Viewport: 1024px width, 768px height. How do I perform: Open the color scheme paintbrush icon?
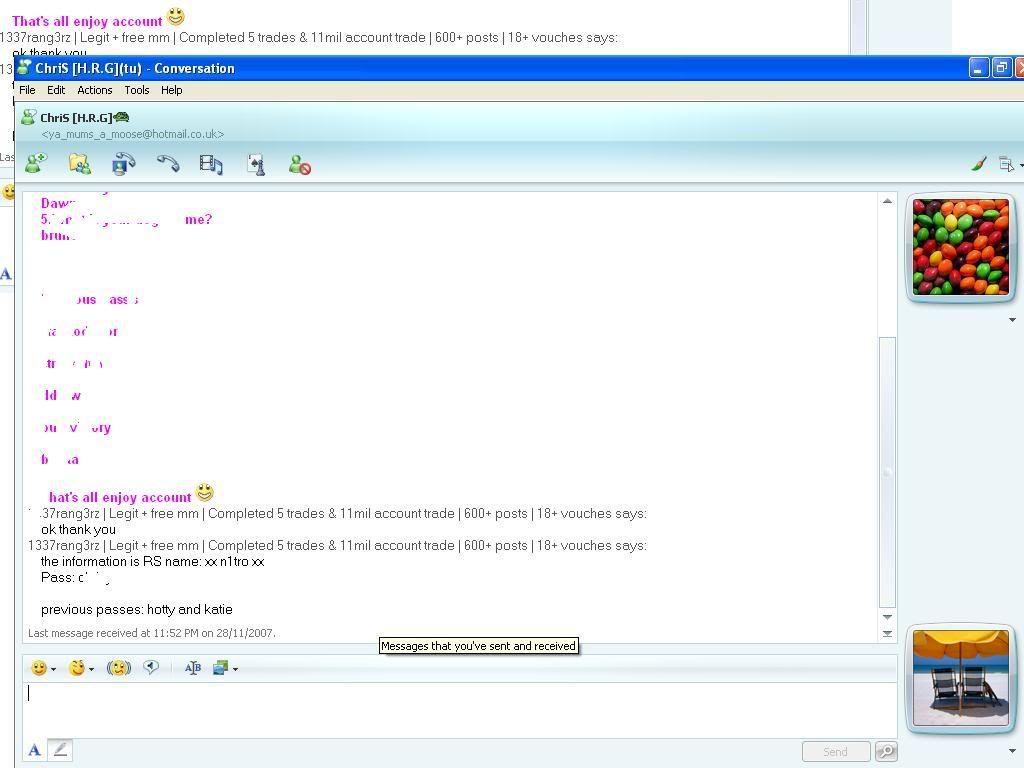[978, 164]
